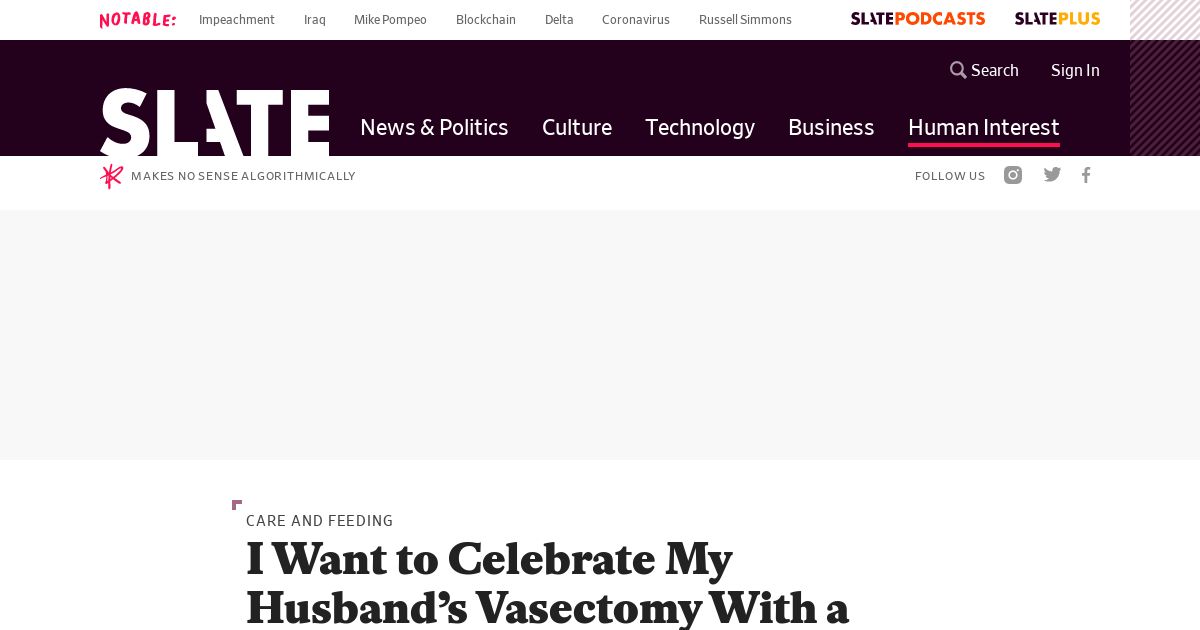This screenshot has width=1200, height=630.
Task: Click the Notable logo label
Action: (138, 20)
